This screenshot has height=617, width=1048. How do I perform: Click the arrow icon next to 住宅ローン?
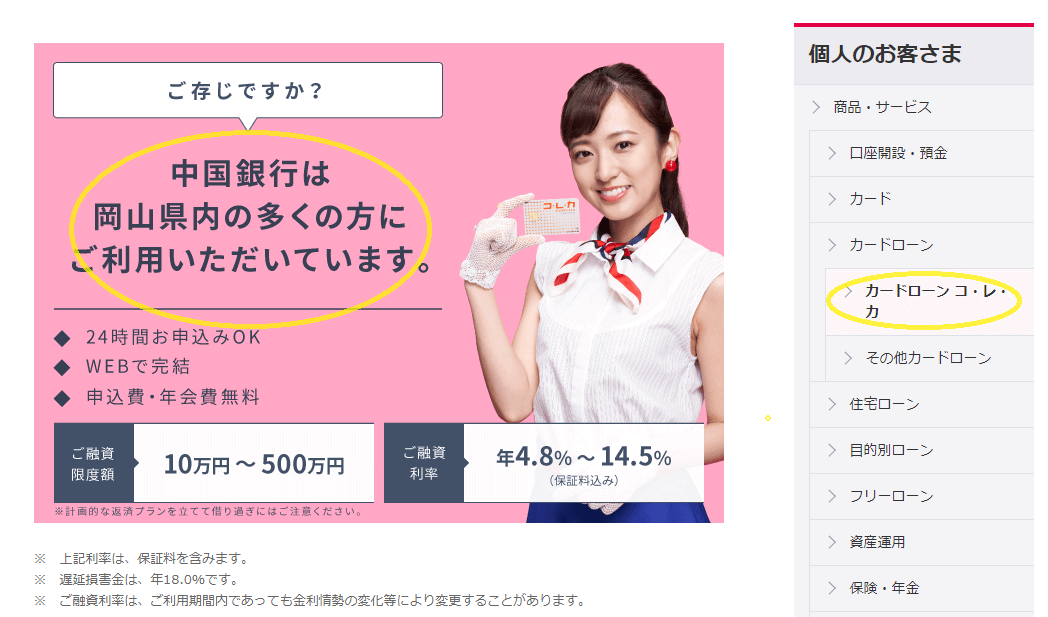click(832, 404)
